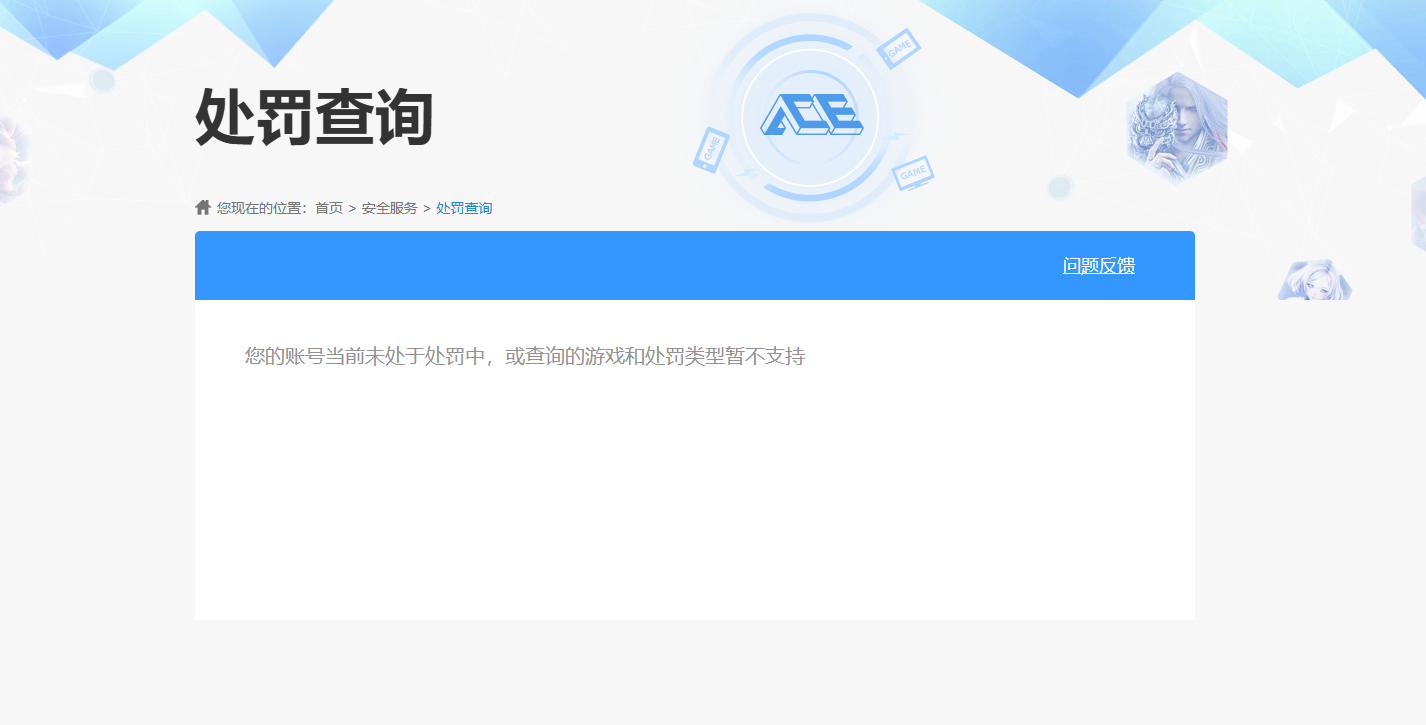1426x725 pixels.
Task: Click the first > breadcrumb separator
Action: coord(350,207)
